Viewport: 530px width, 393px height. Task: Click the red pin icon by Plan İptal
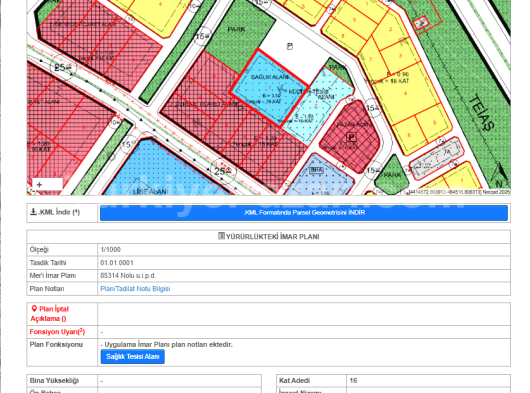pyautogui.click(x=34, y=309)
